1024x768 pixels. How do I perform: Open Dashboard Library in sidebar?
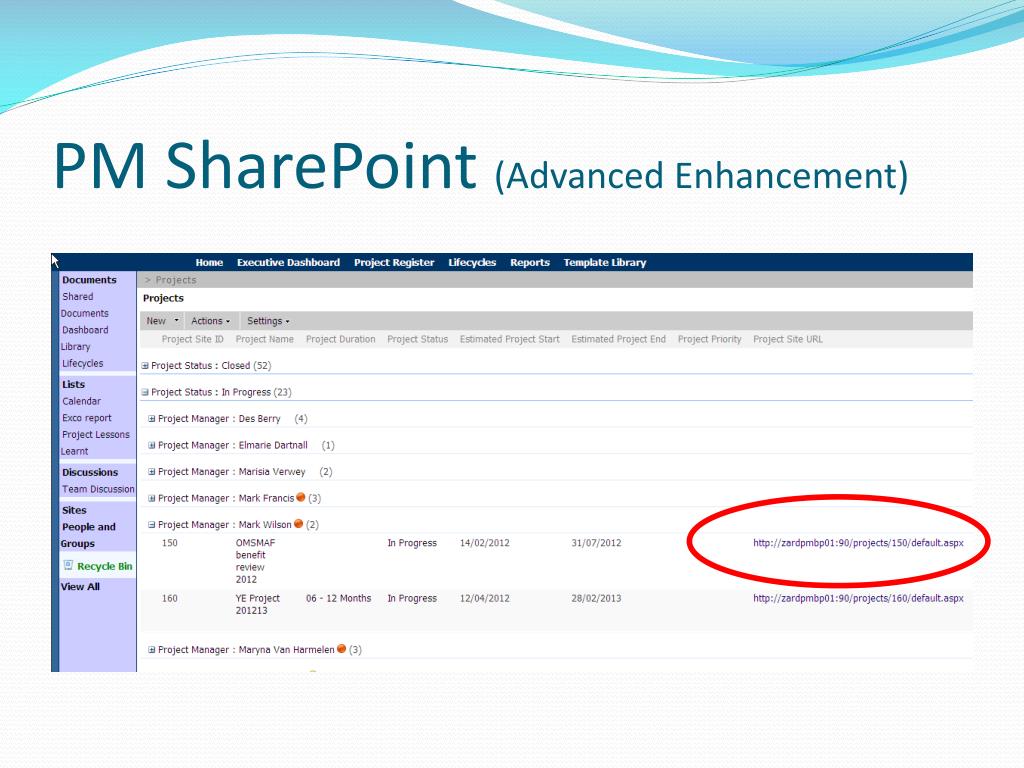click(x=85, y=338)
